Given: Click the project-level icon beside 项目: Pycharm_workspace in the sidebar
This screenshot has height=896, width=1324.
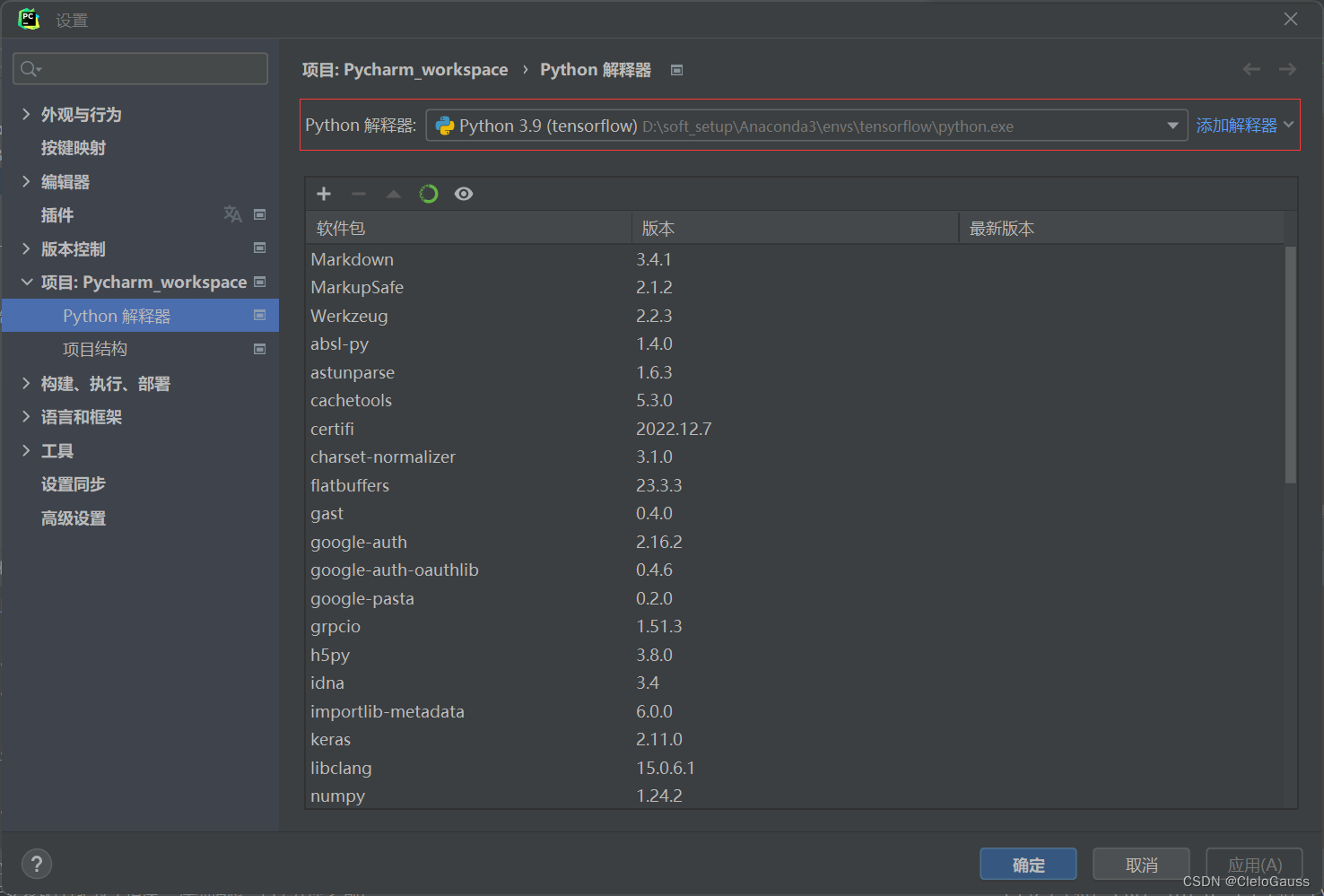Looking at the screenshot, I should tap(260, 282).
